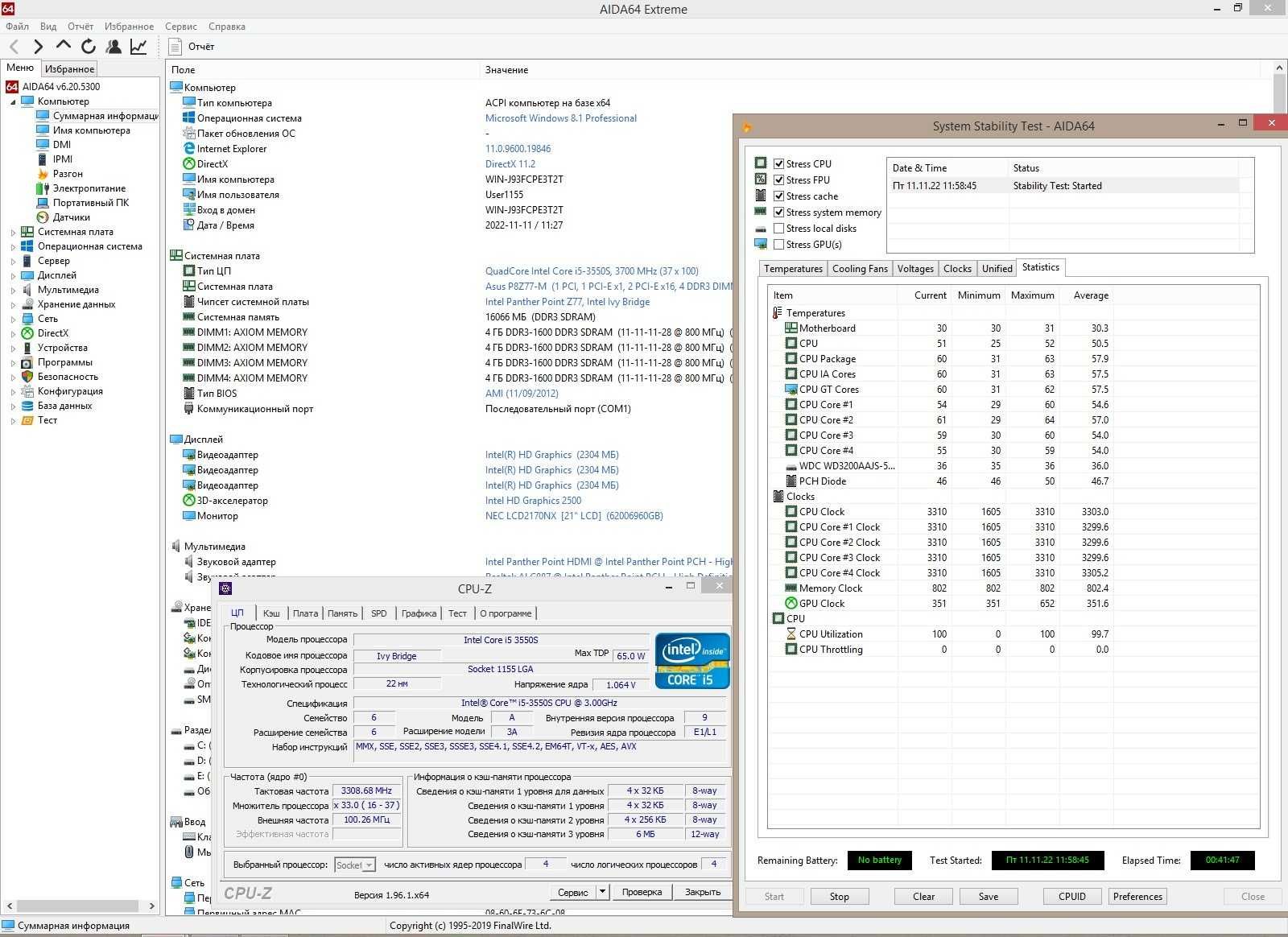1288x937 pixels.
Task: Open the Справка menu
Action: pos(227,27)
